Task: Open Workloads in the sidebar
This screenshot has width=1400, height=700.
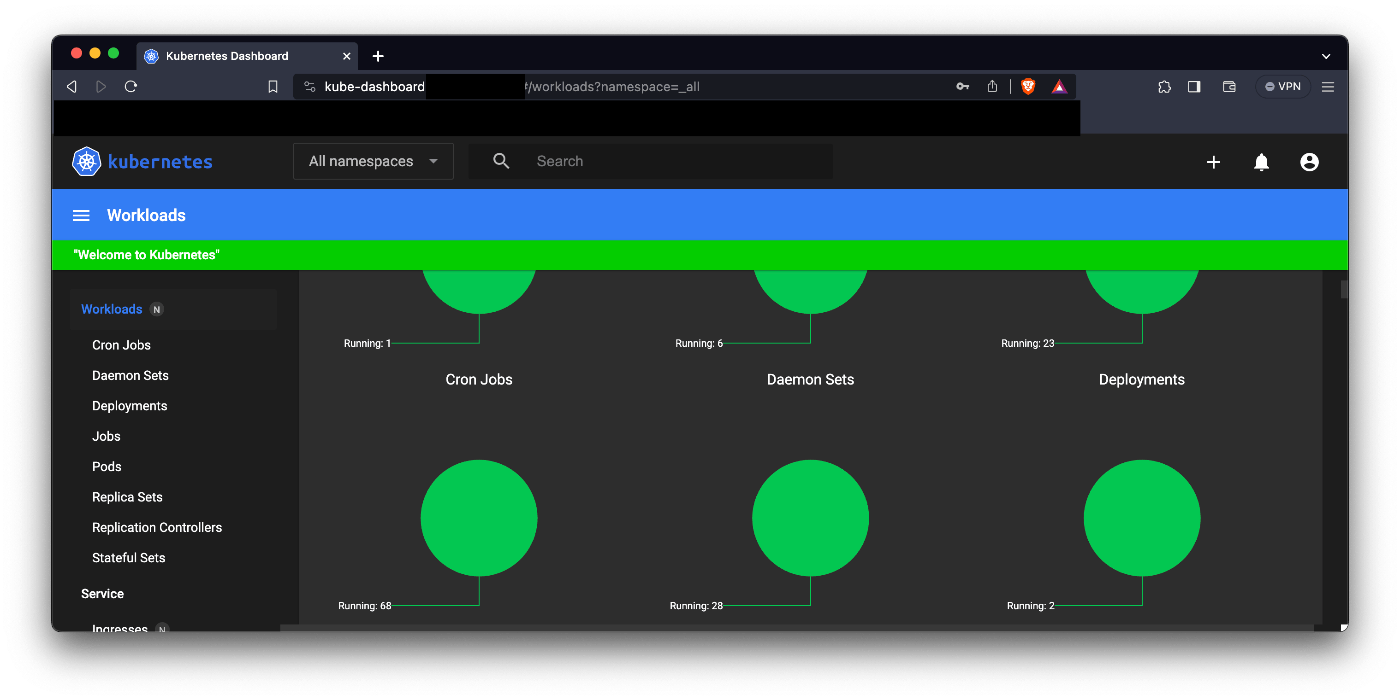Action: [x=111, y=310]
